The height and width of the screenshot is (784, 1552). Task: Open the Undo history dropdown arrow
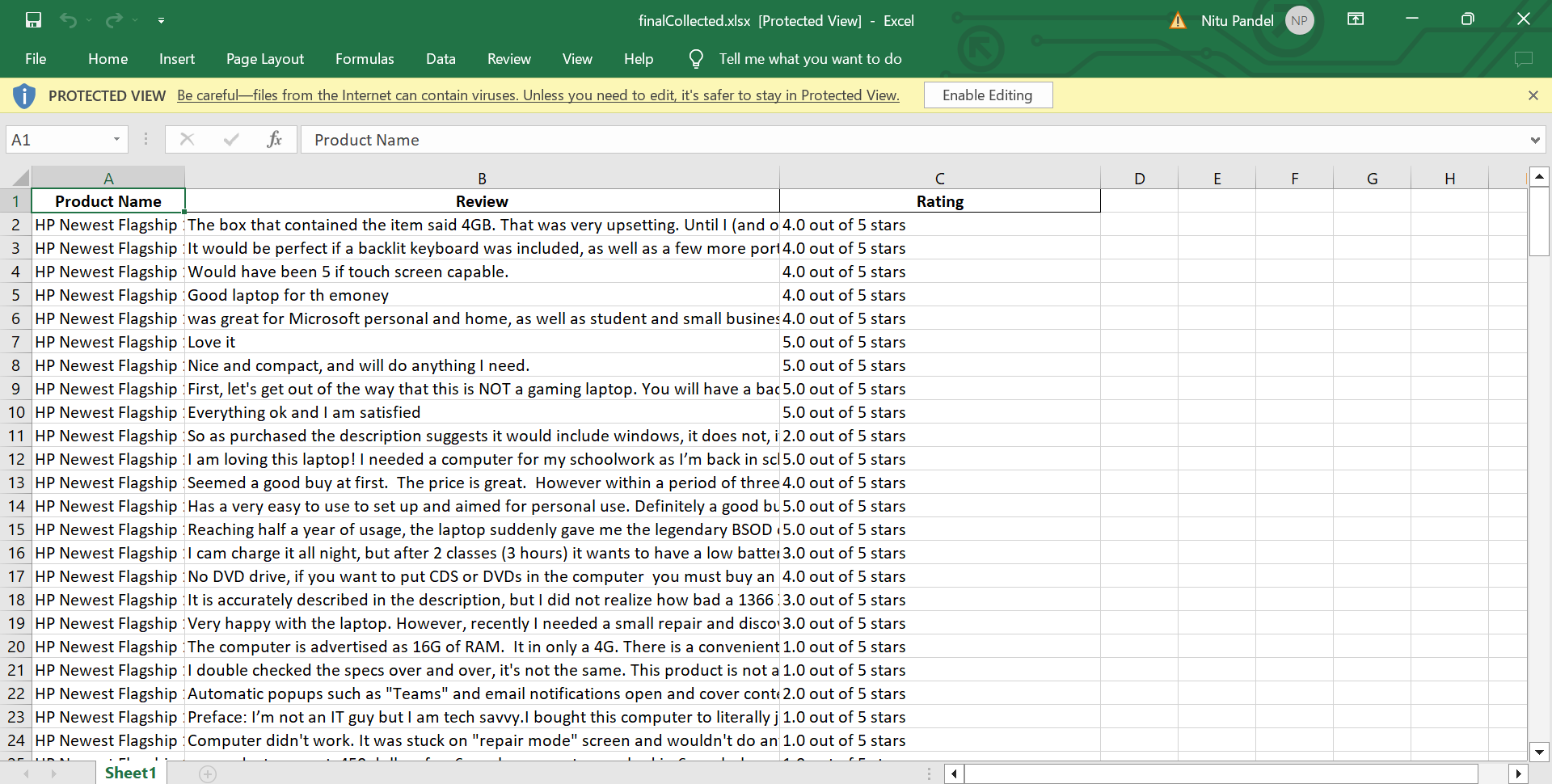click(88, 20)
